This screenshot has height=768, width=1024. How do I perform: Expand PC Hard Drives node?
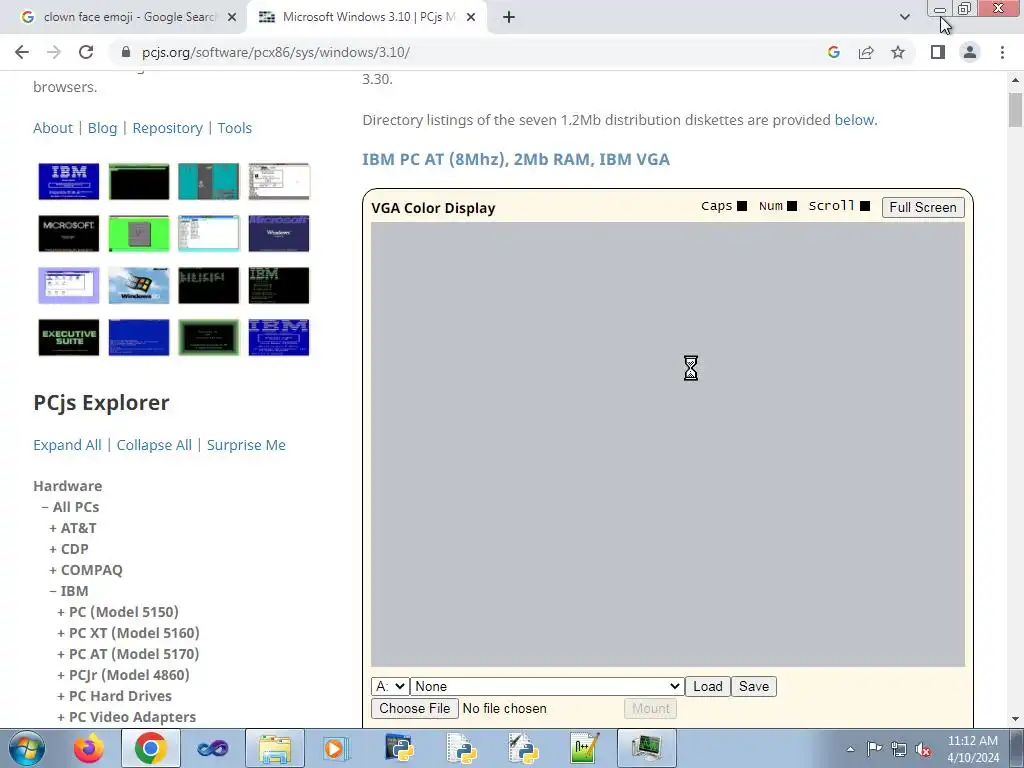[x=114, y=696]
